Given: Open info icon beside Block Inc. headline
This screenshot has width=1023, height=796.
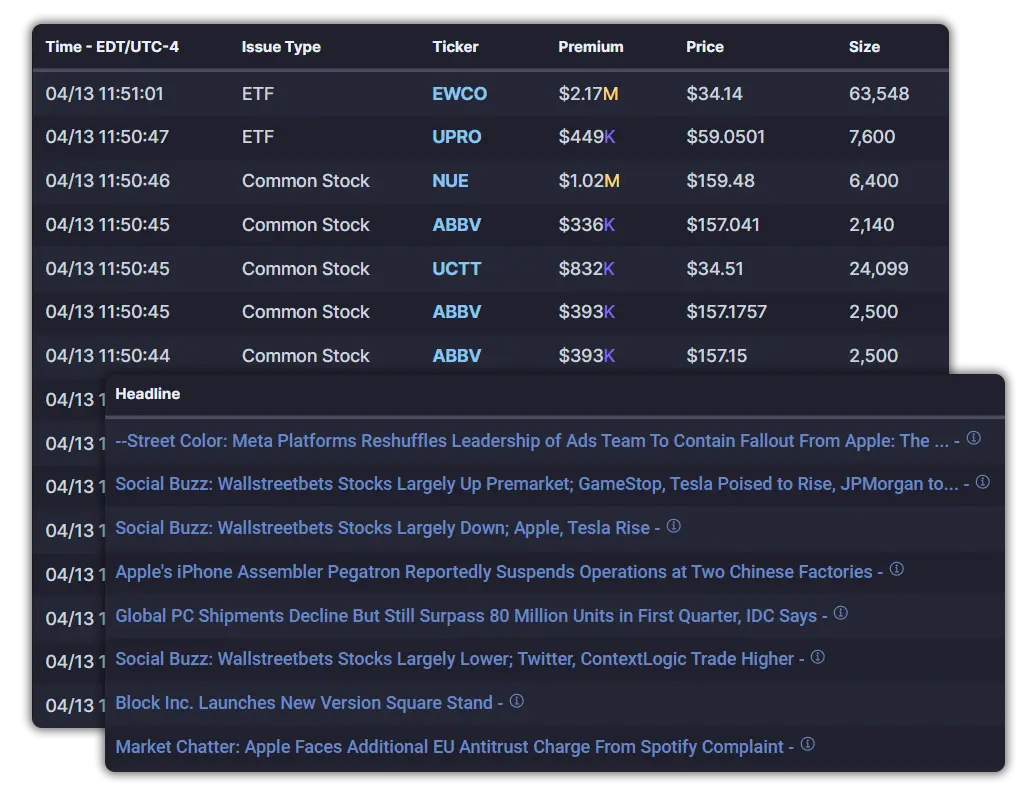Looking at the screenshot, I should point(516,701).
